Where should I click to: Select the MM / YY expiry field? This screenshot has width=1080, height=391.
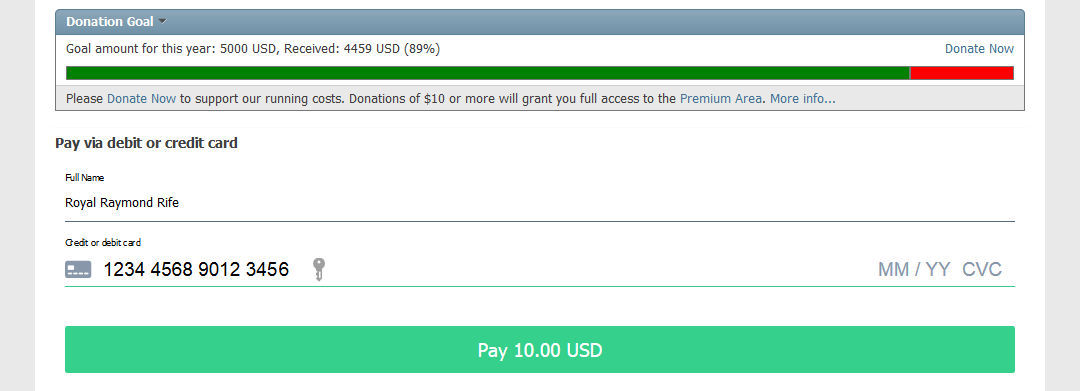tap(914, 269)
